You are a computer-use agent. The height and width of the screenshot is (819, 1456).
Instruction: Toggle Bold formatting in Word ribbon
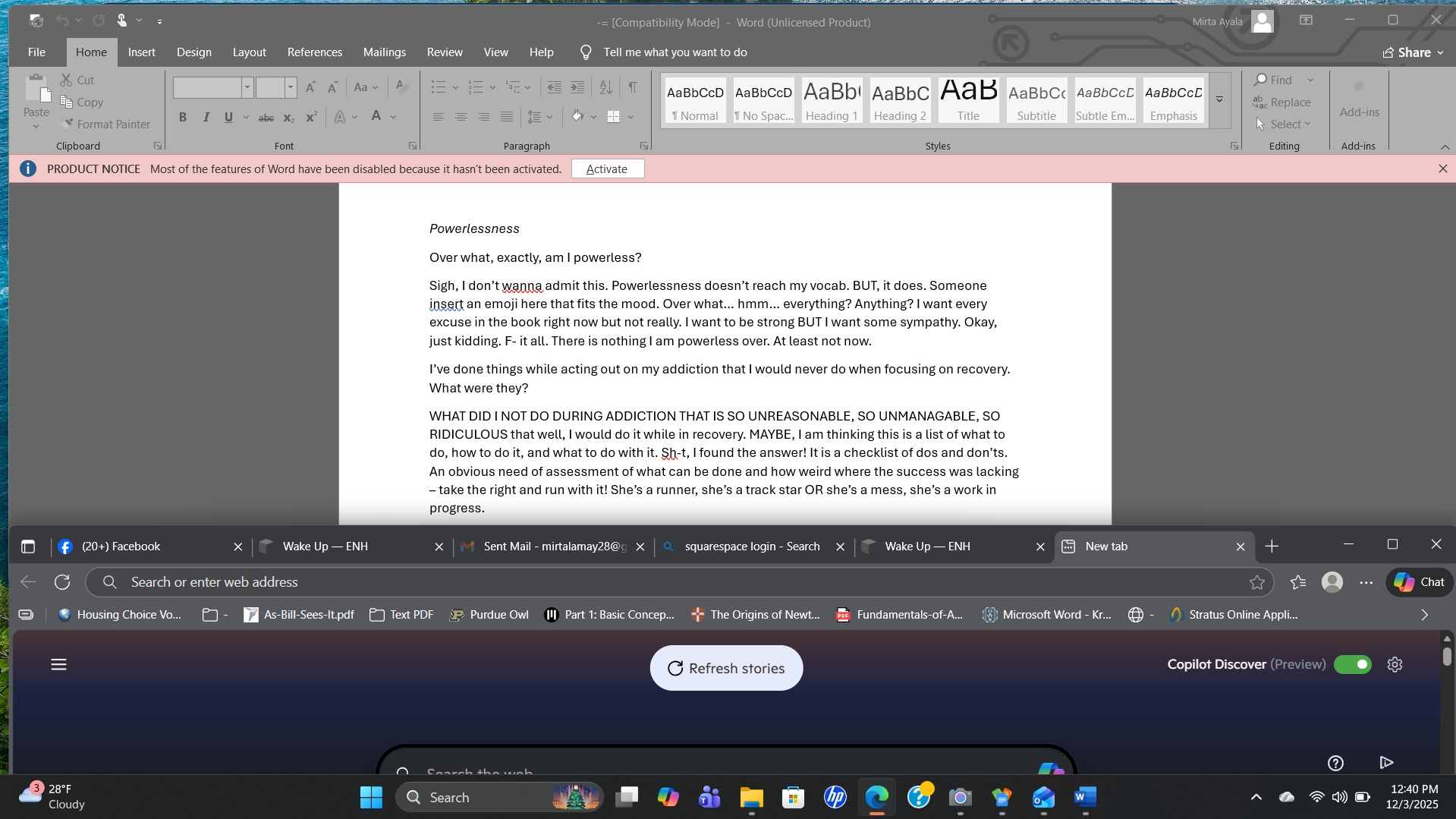click(183, 117)
